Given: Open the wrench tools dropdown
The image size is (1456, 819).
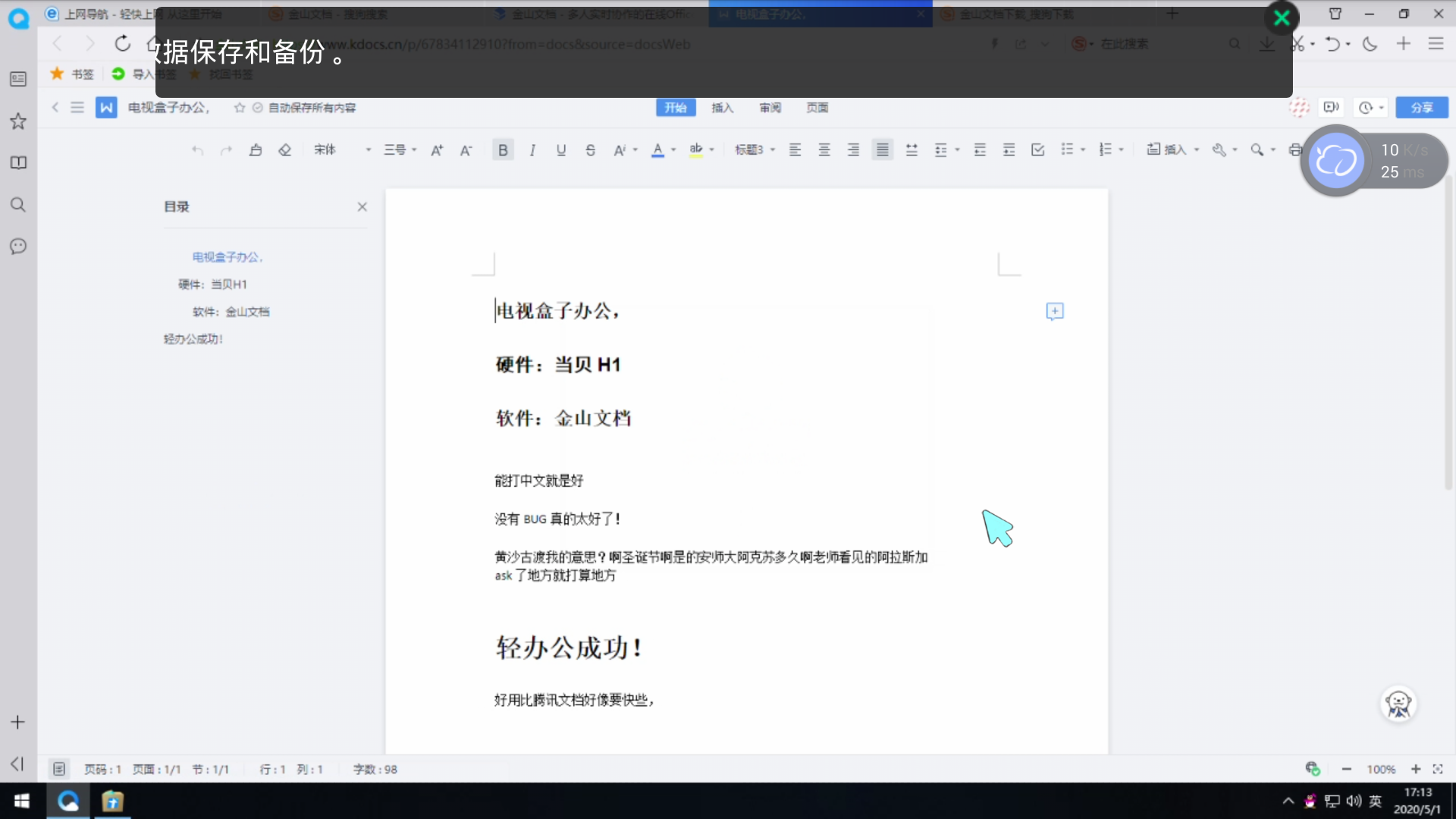Looking at the screenshot, I should click(x=1224, y=150).
